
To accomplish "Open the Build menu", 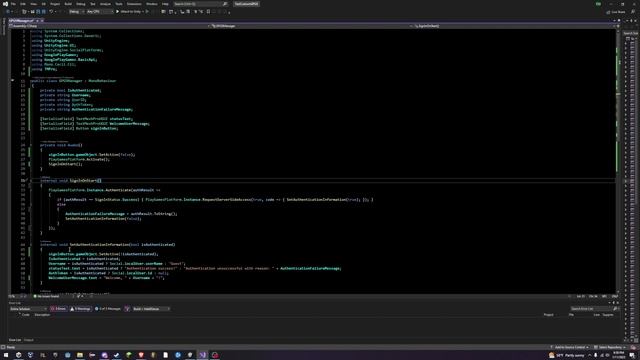I will click(x=68, y=4).
